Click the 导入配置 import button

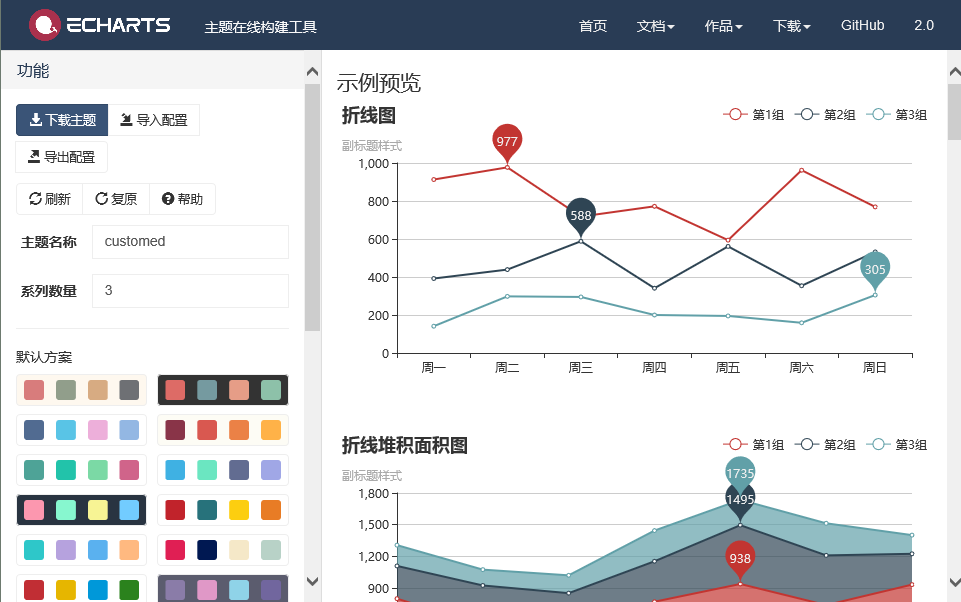pyautogui.click(x=154, y=120)
